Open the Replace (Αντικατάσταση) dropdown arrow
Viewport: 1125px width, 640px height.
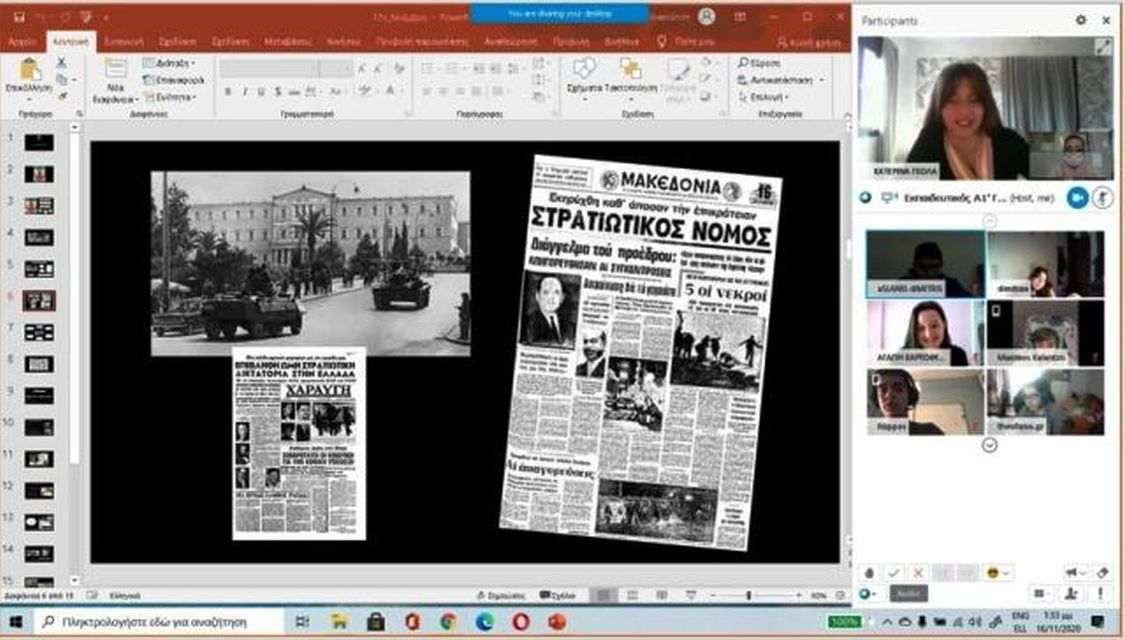[822, 80]
